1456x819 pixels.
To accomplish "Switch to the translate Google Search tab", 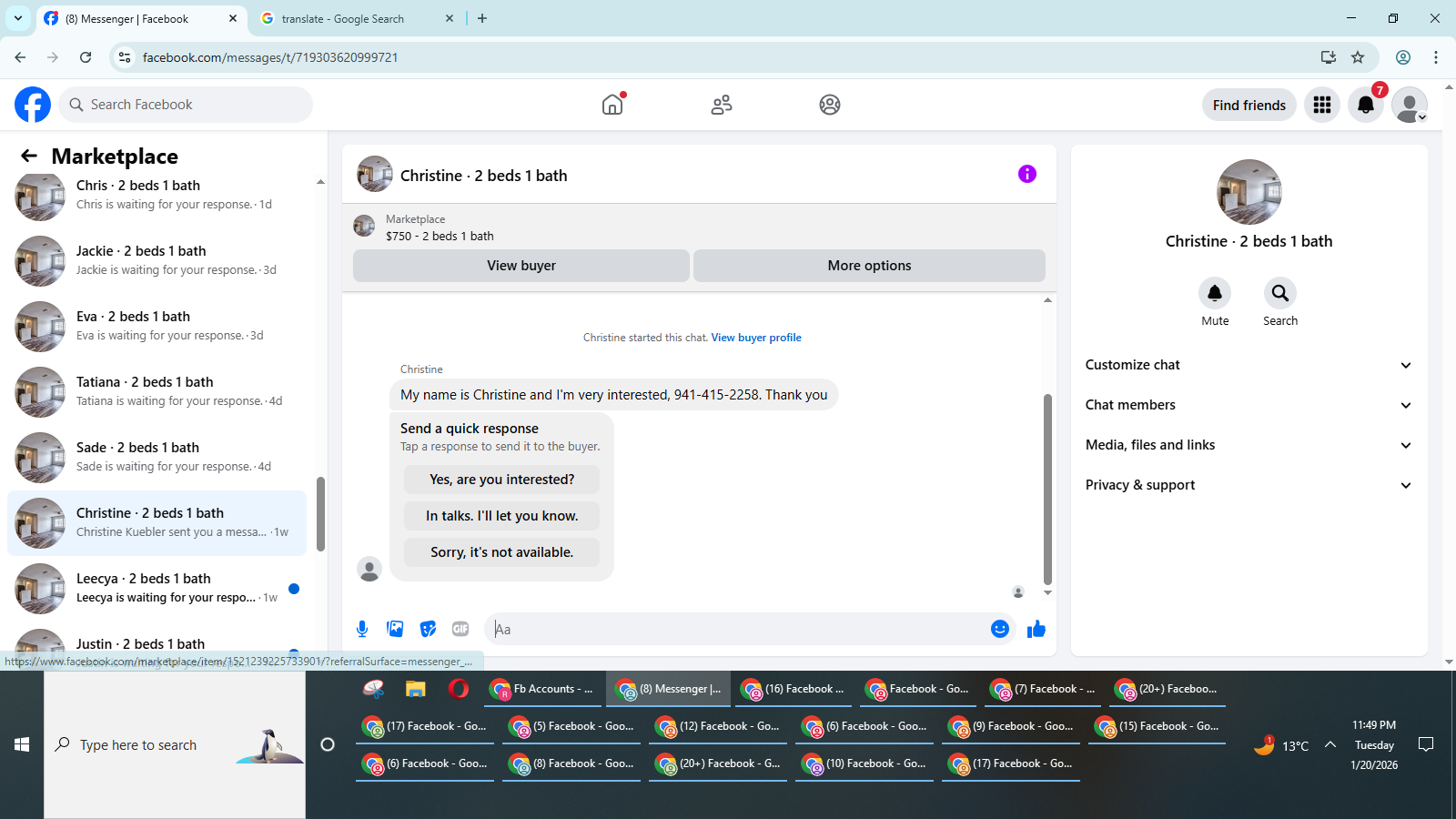I will click(357, 19).
